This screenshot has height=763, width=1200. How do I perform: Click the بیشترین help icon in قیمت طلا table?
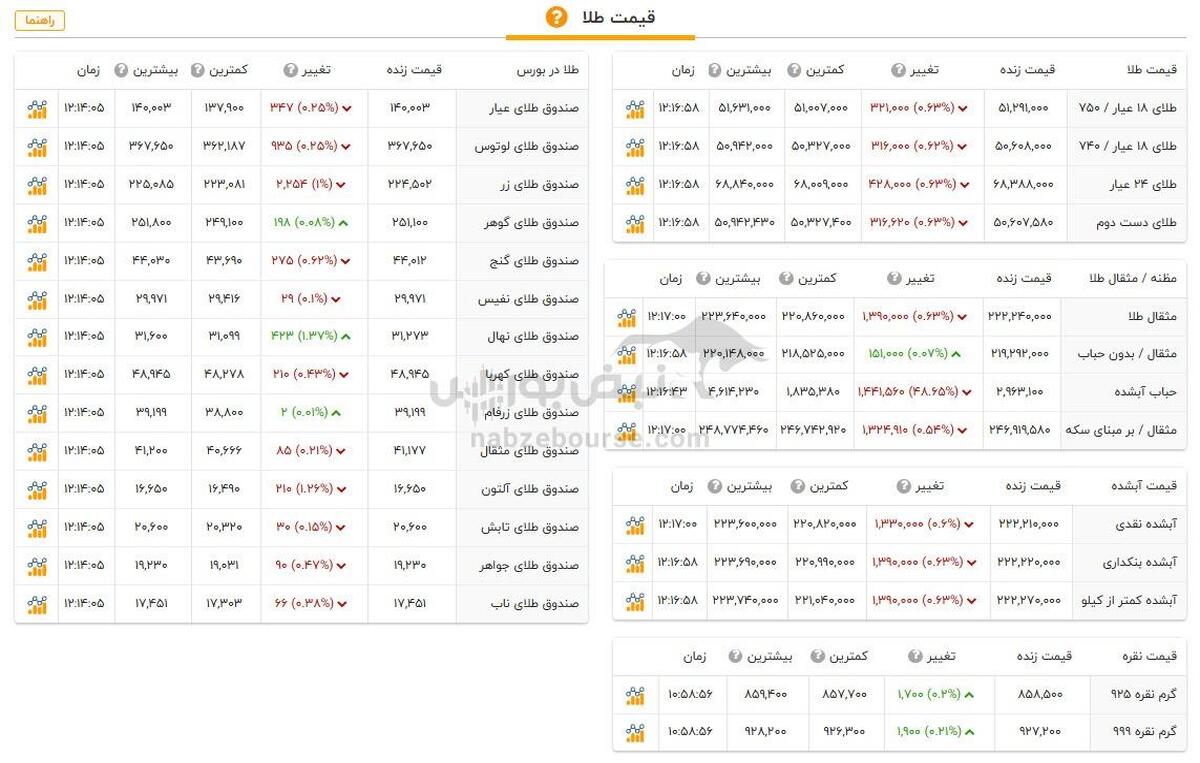tap(715, 70)
